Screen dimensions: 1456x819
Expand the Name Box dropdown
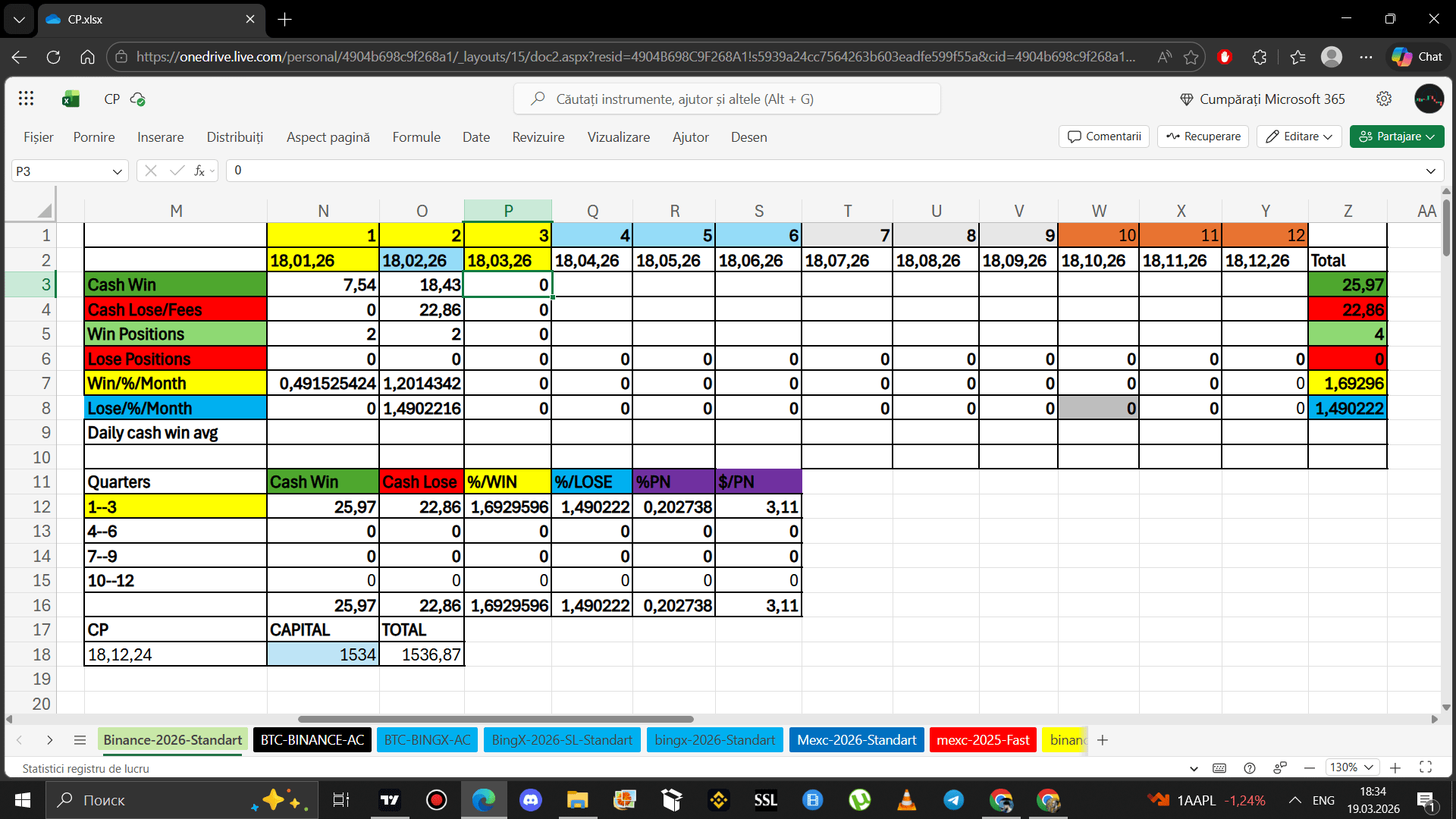coord(118,171)
